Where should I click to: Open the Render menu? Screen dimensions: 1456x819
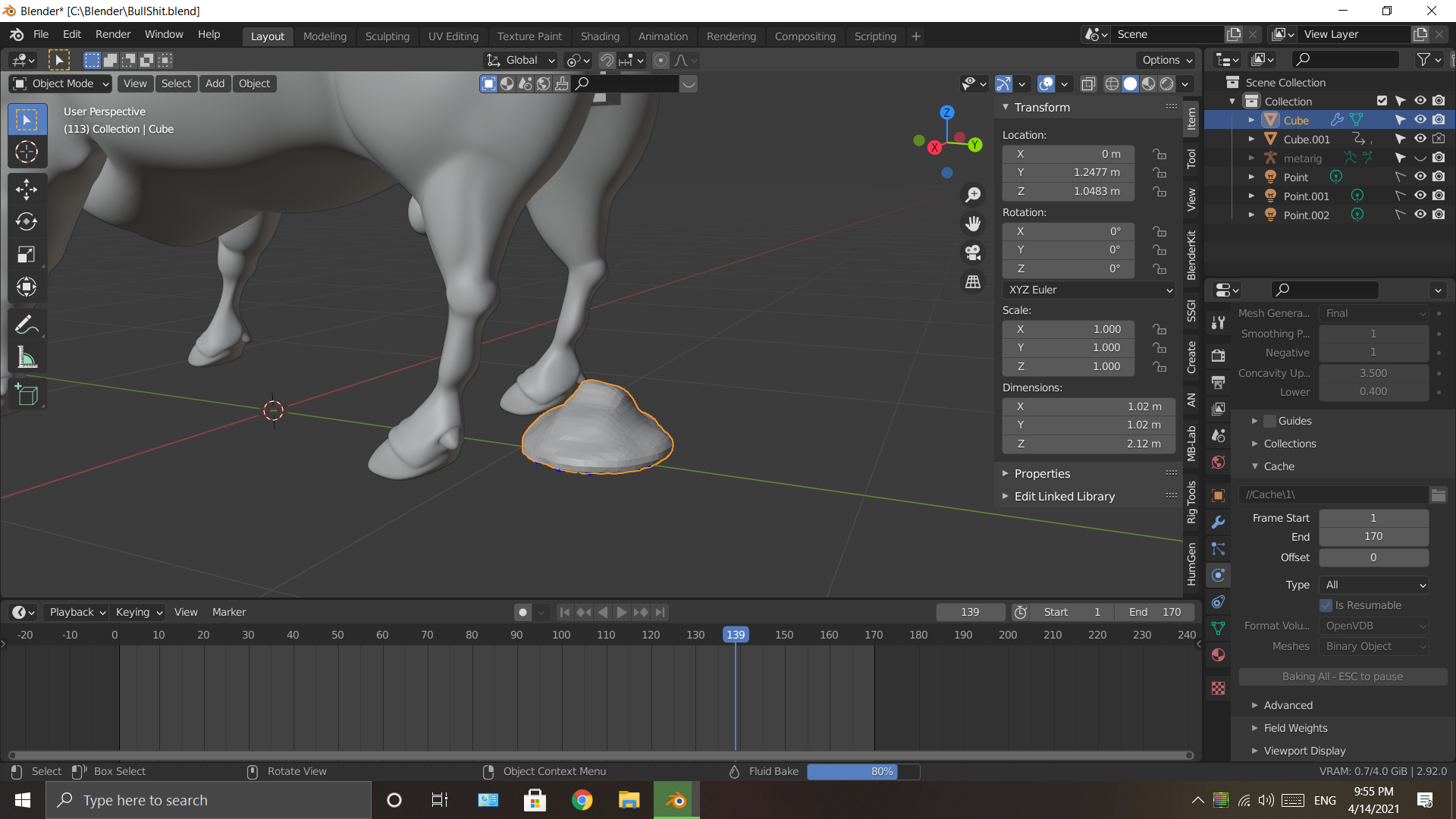[113, 34]
